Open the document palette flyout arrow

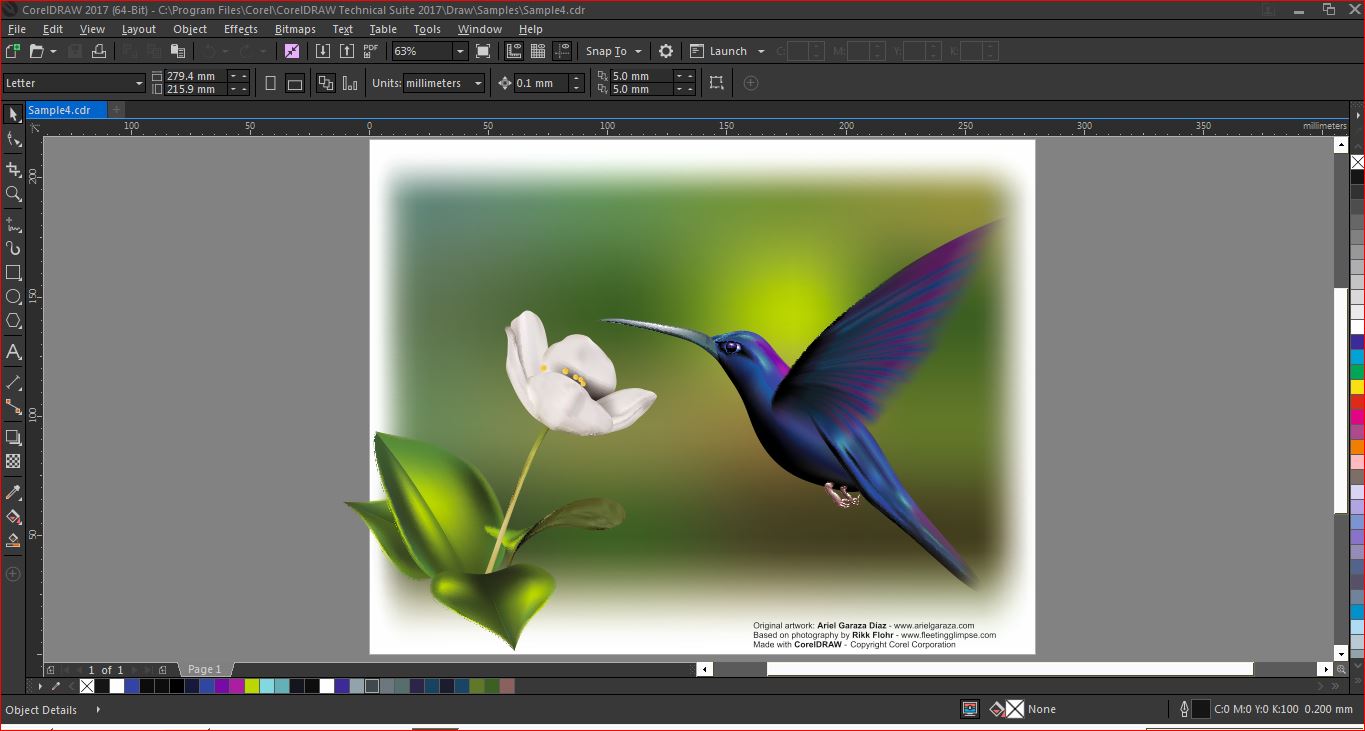coord(40,686)
